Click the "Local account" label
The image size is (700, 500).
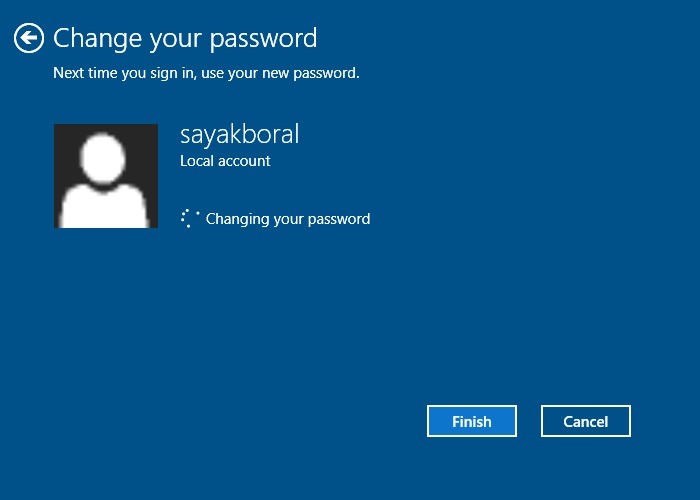point(225,161)
